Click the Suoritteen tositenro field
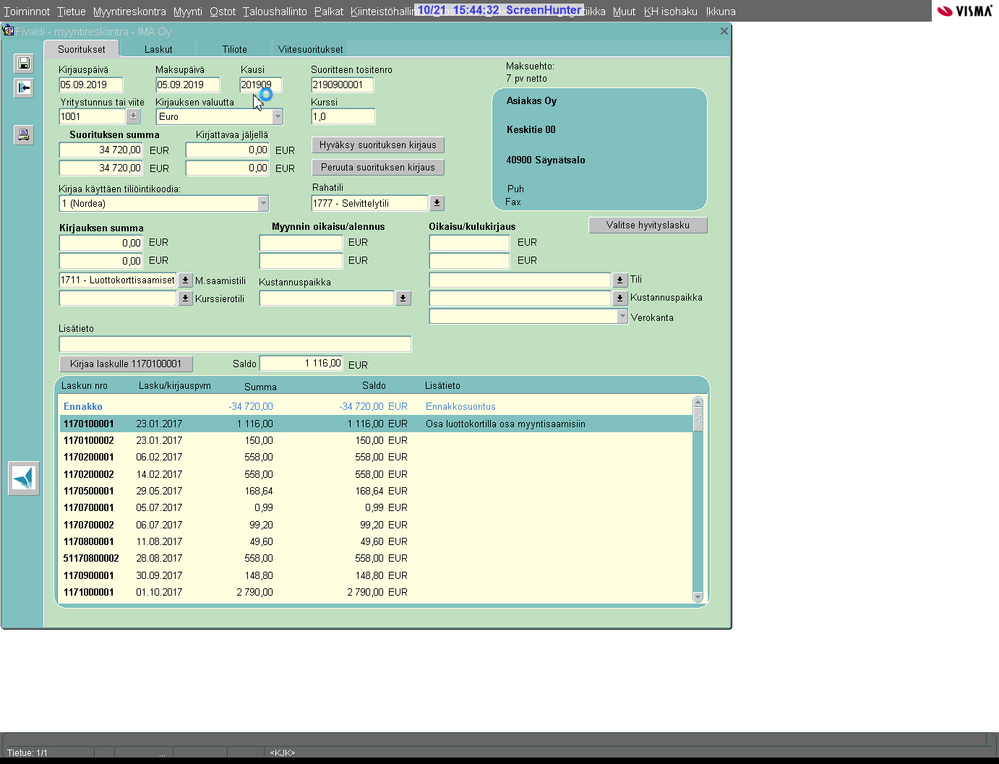The height and width of the screenshot is (764, 999). (x=342, y=85)
